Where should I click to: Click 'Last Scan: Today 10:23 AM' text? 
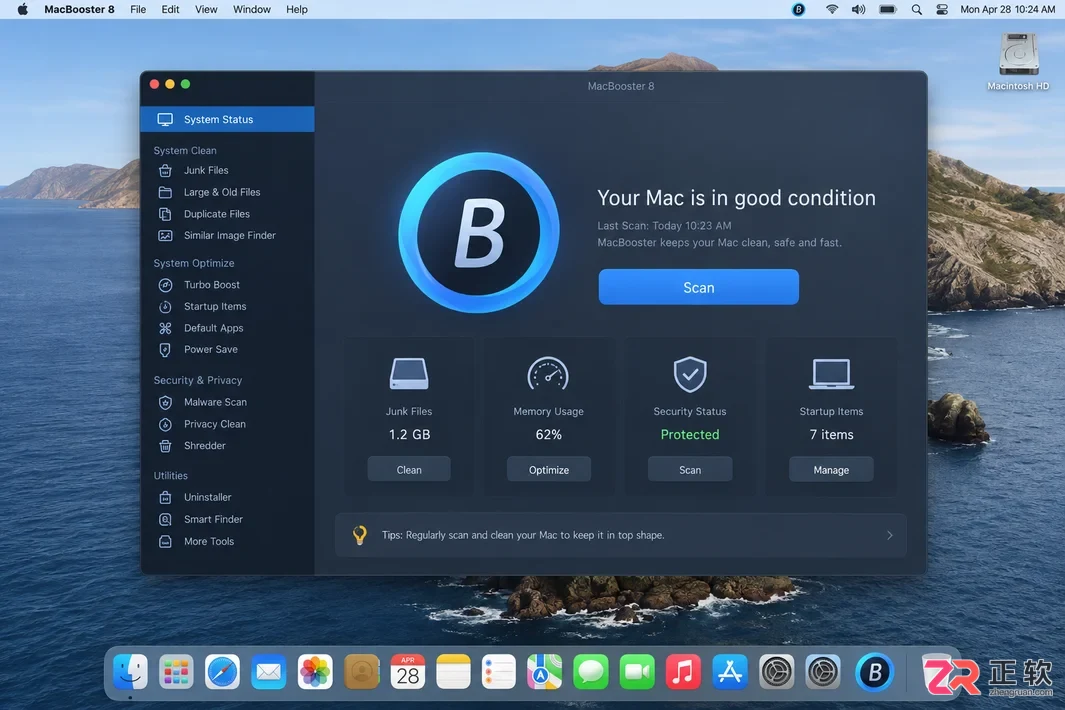pos(664,226)
